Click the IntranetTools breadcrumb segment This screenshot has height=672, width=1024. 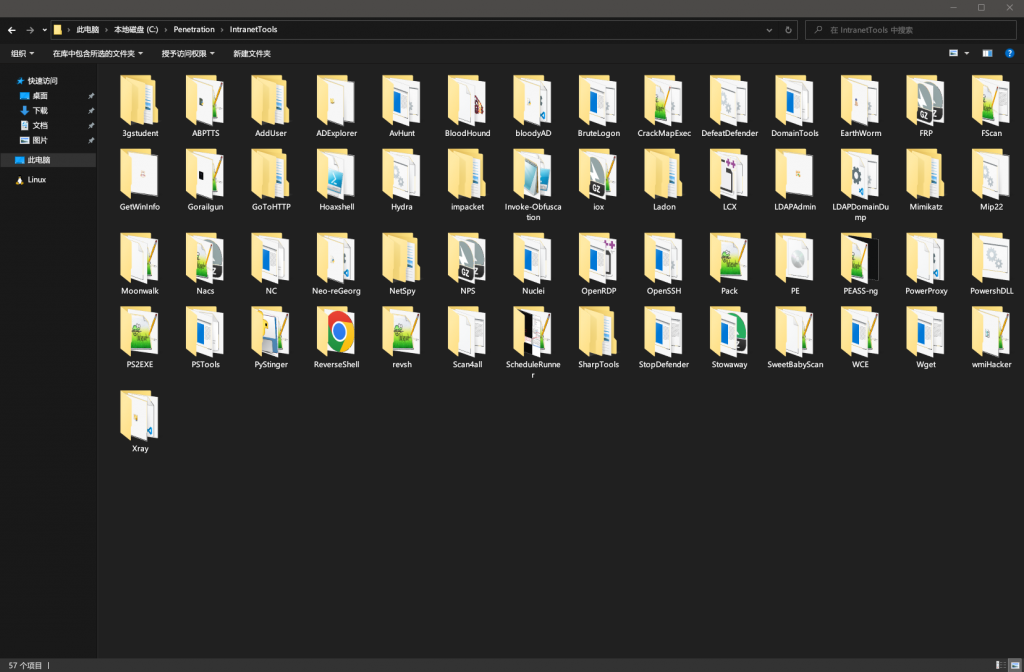[x=253, y=29]
